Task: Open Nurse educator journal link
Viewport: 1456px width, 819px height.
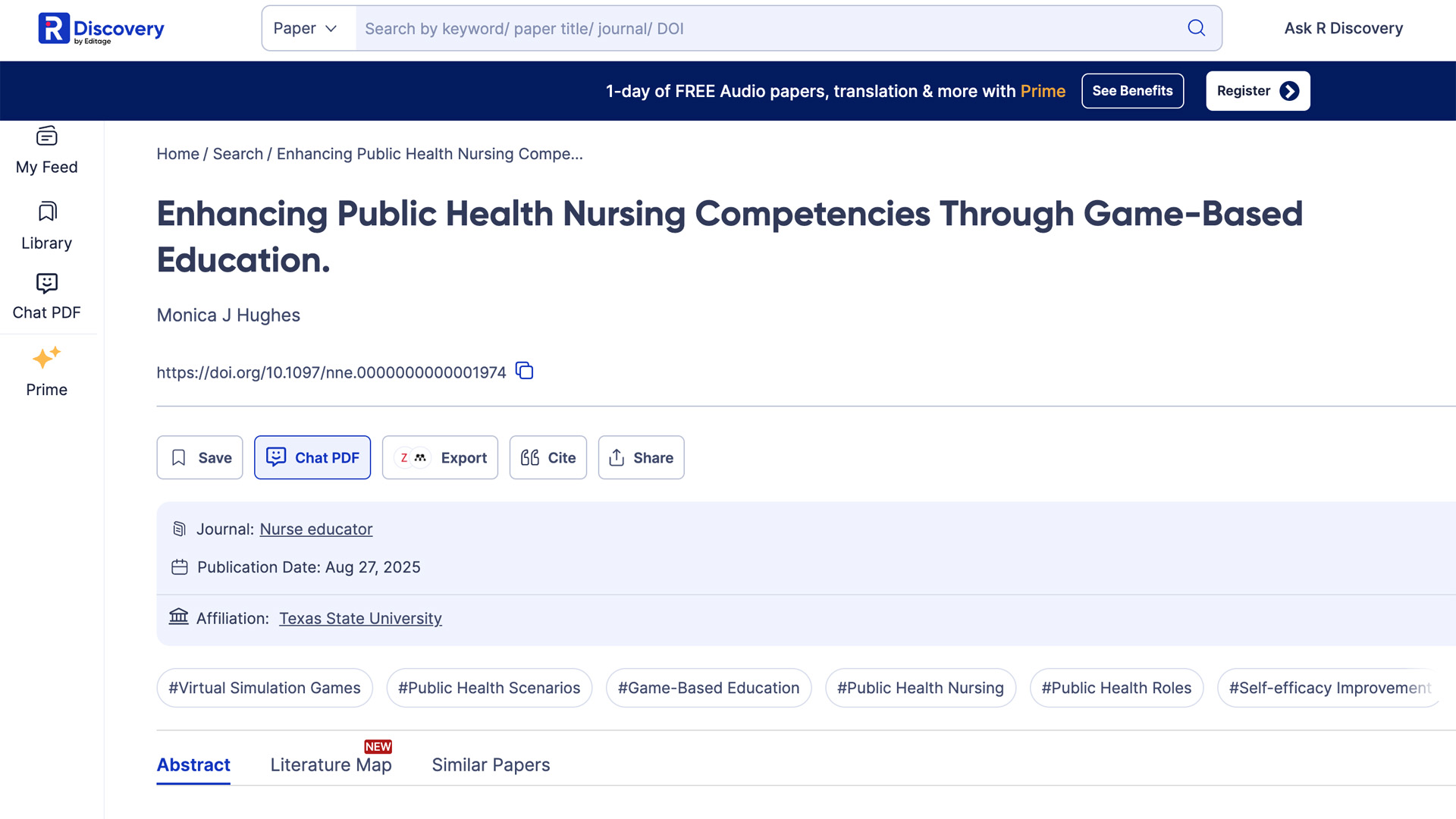Action: (316, 529)
